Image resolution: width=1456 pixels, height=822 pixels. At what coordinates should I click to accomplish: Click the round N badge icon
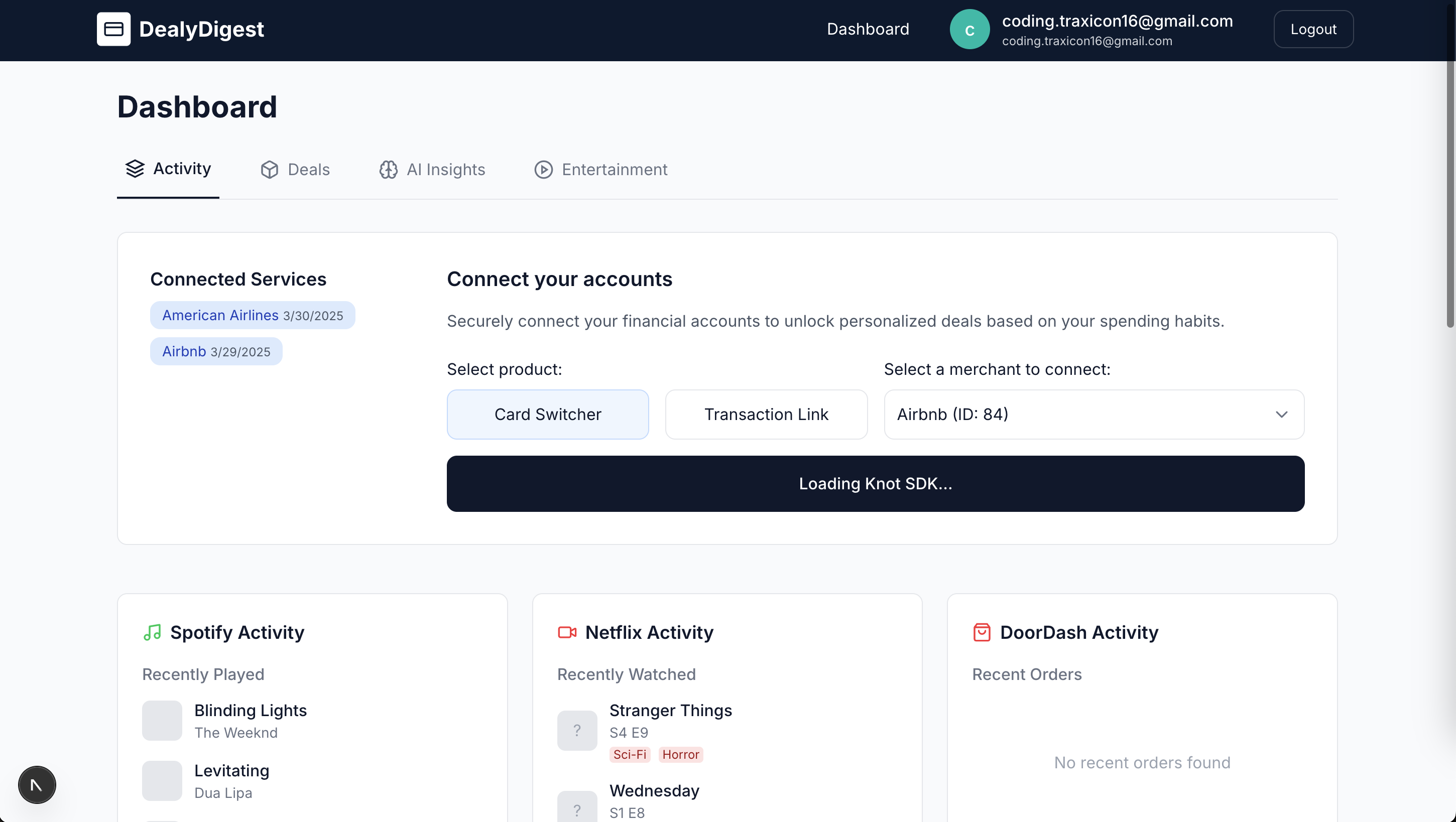point(37,785)
